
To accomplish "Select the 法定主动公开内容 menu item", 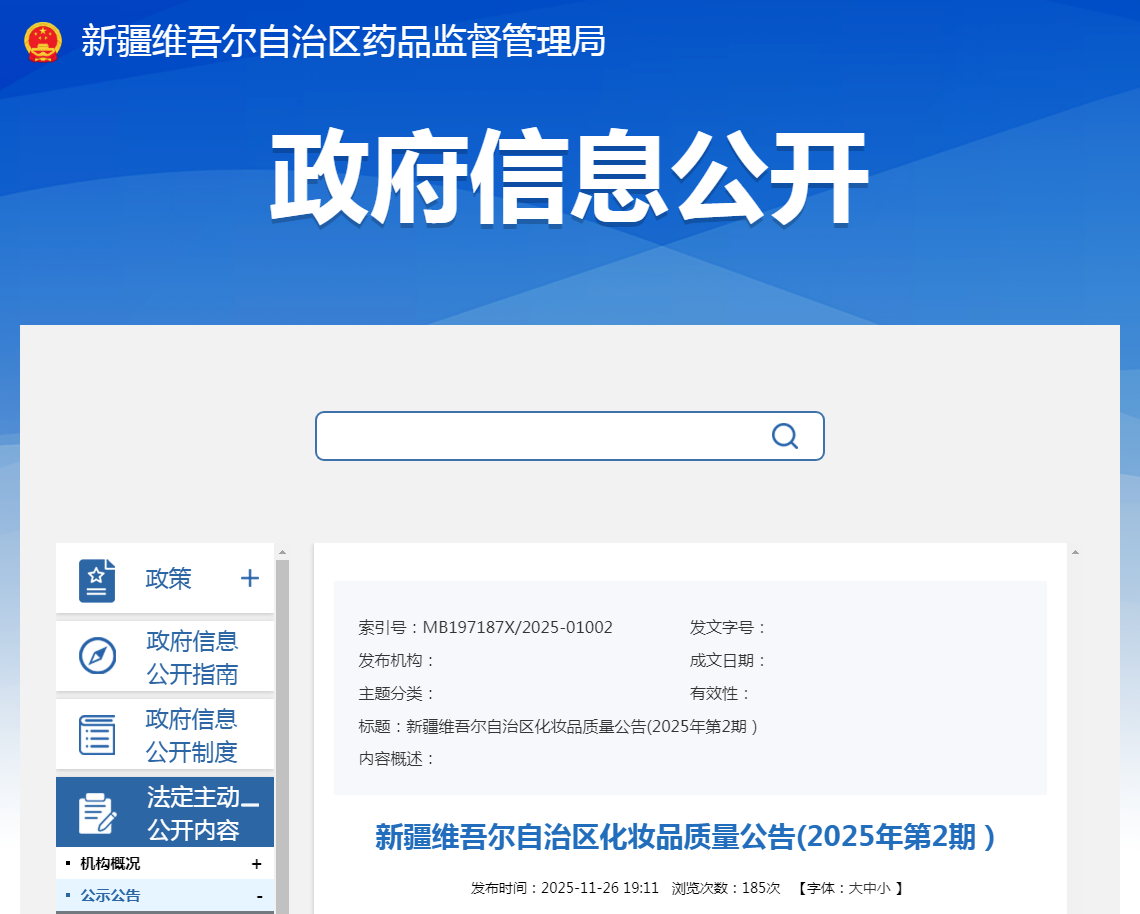I will coord(165,812).
